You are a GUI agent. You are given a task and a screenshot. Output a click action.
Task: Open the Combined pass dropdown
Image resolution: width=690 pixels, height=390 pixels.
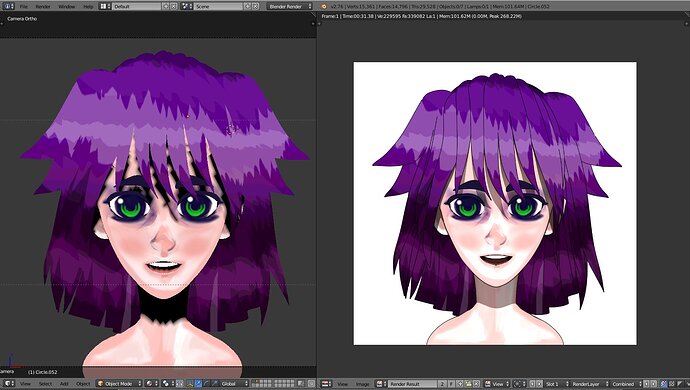pos(627,384)
